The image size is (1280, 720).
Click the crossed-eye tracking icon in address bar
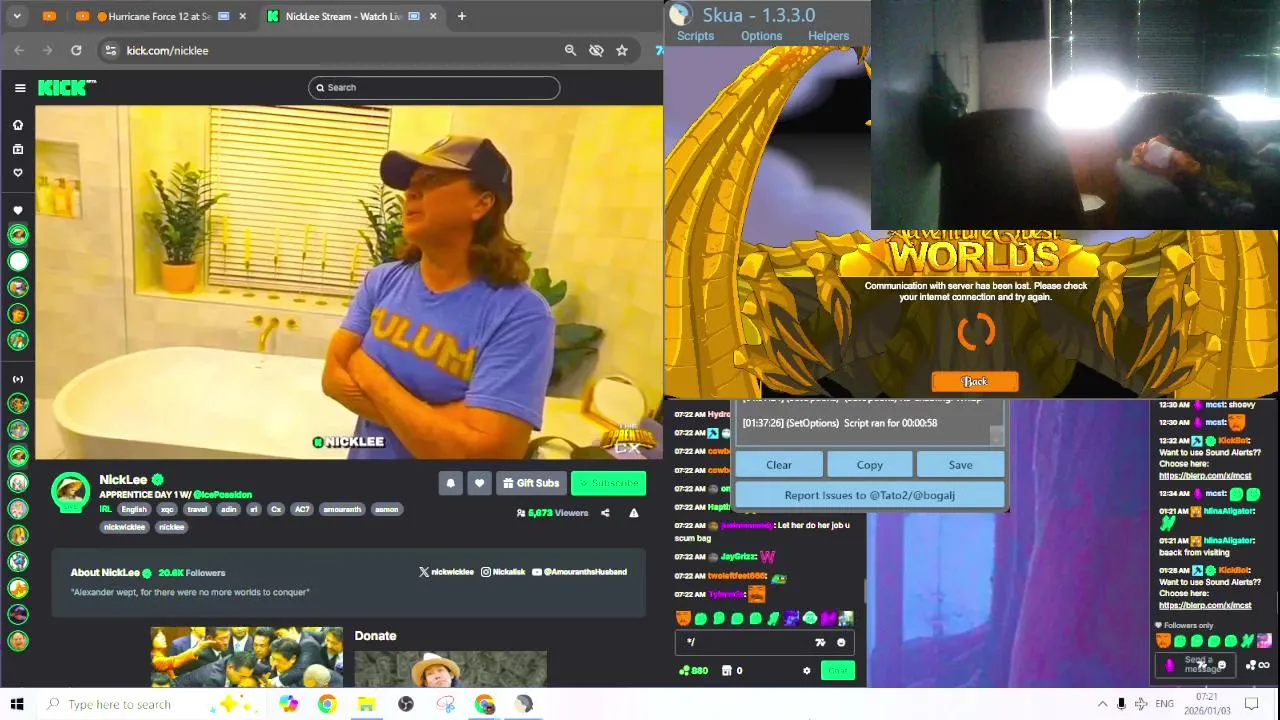pos(596,50)
